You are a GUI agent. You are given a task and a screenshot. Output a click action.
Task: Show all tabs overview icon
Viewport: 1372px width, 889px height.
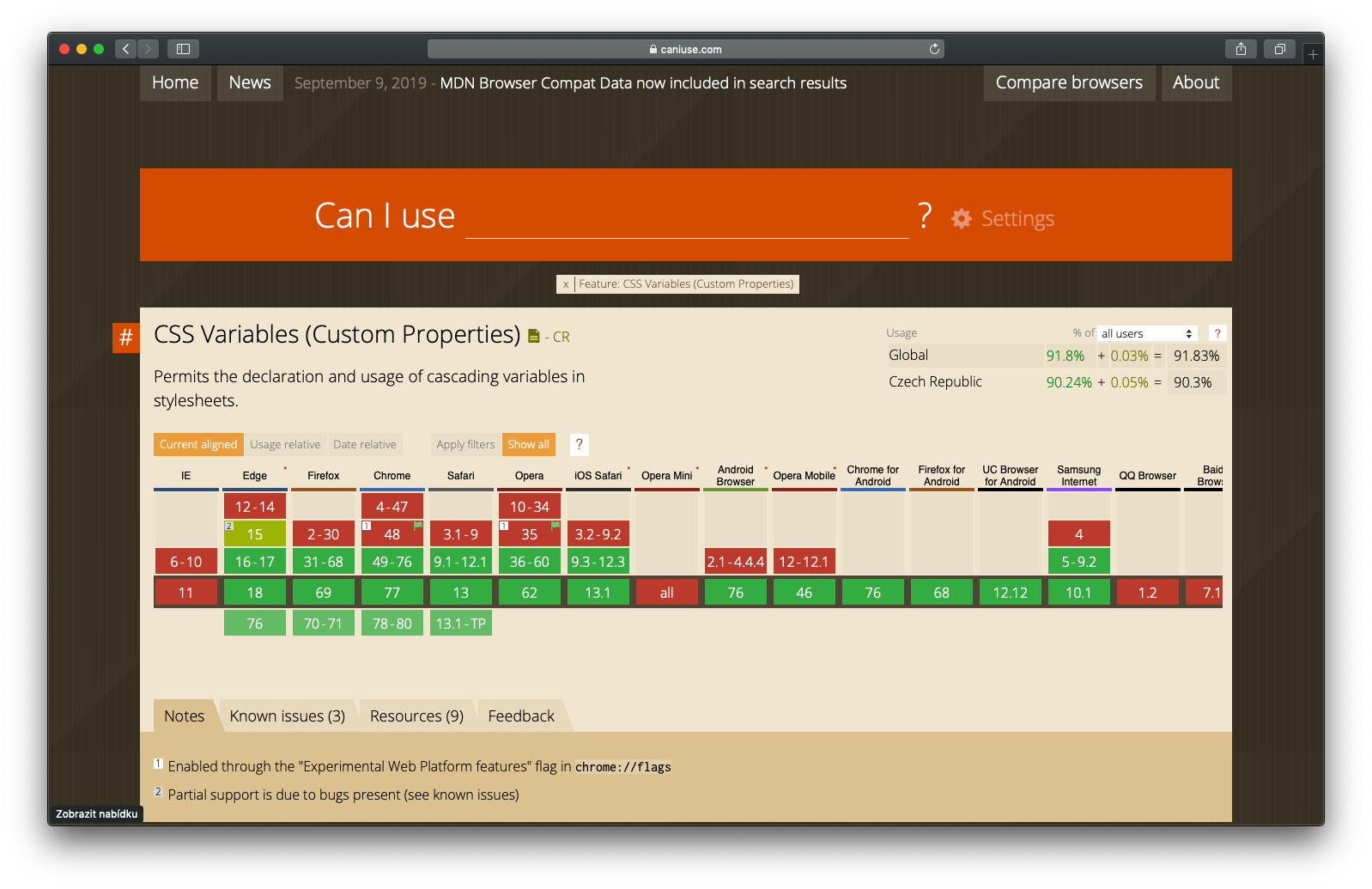[1279, 49]
